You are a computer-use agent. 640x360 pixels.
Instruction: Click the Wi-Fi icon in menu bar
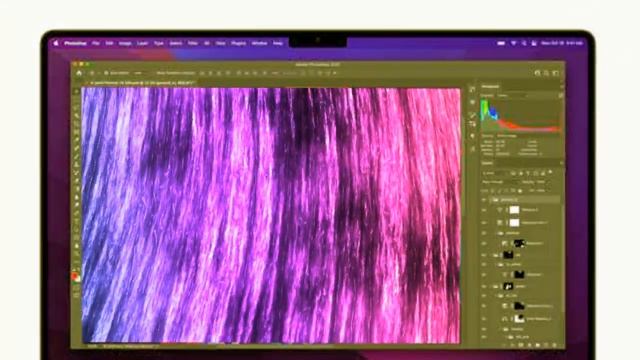tap(514, 43)
